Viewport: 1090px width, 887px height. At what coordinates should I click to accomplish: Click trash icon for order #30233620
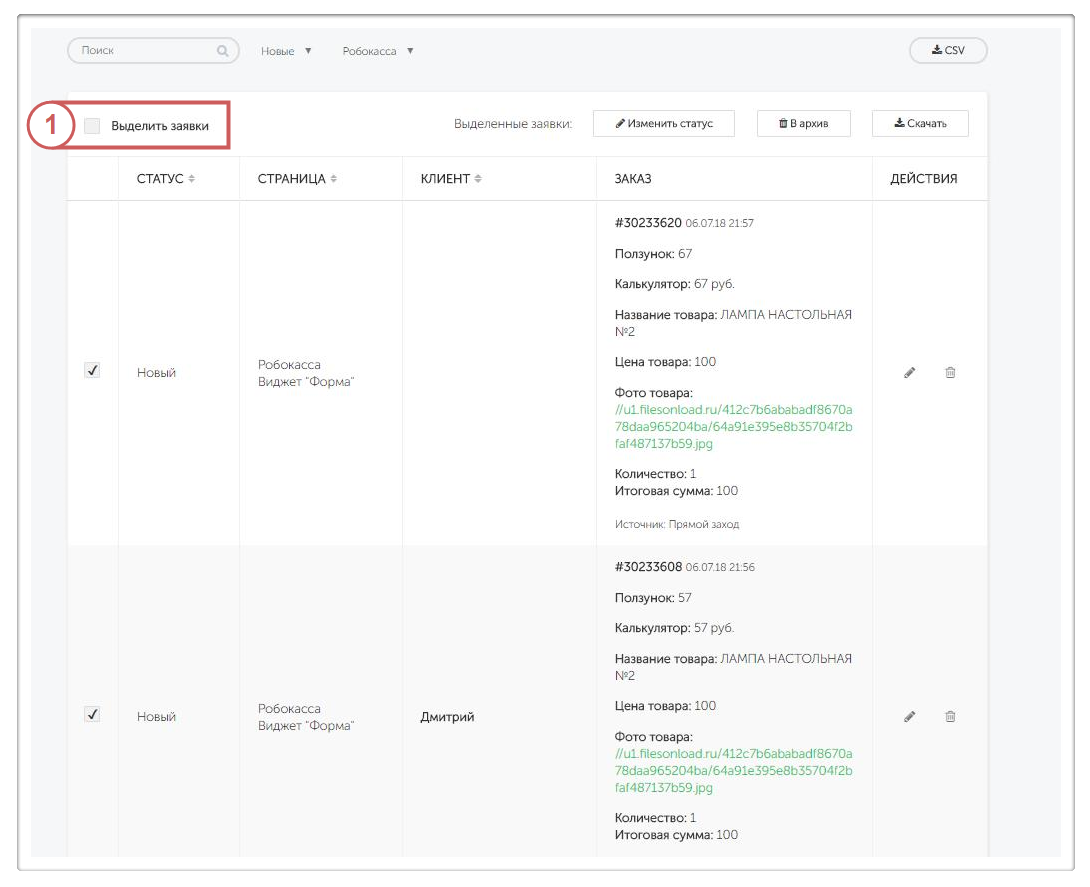click(950, 373)
